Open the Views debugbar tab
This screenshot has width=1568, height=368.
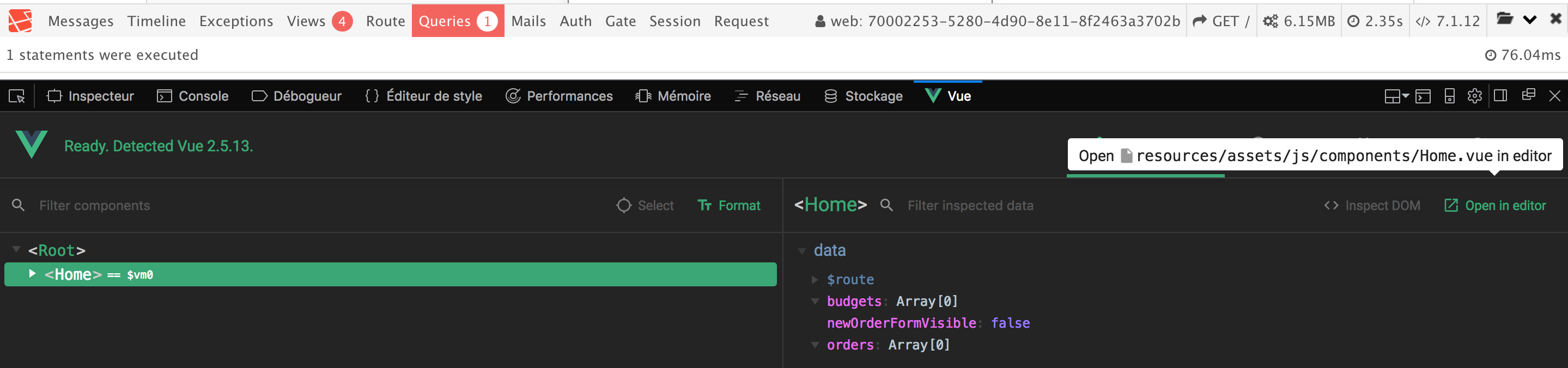click(320, 21)
